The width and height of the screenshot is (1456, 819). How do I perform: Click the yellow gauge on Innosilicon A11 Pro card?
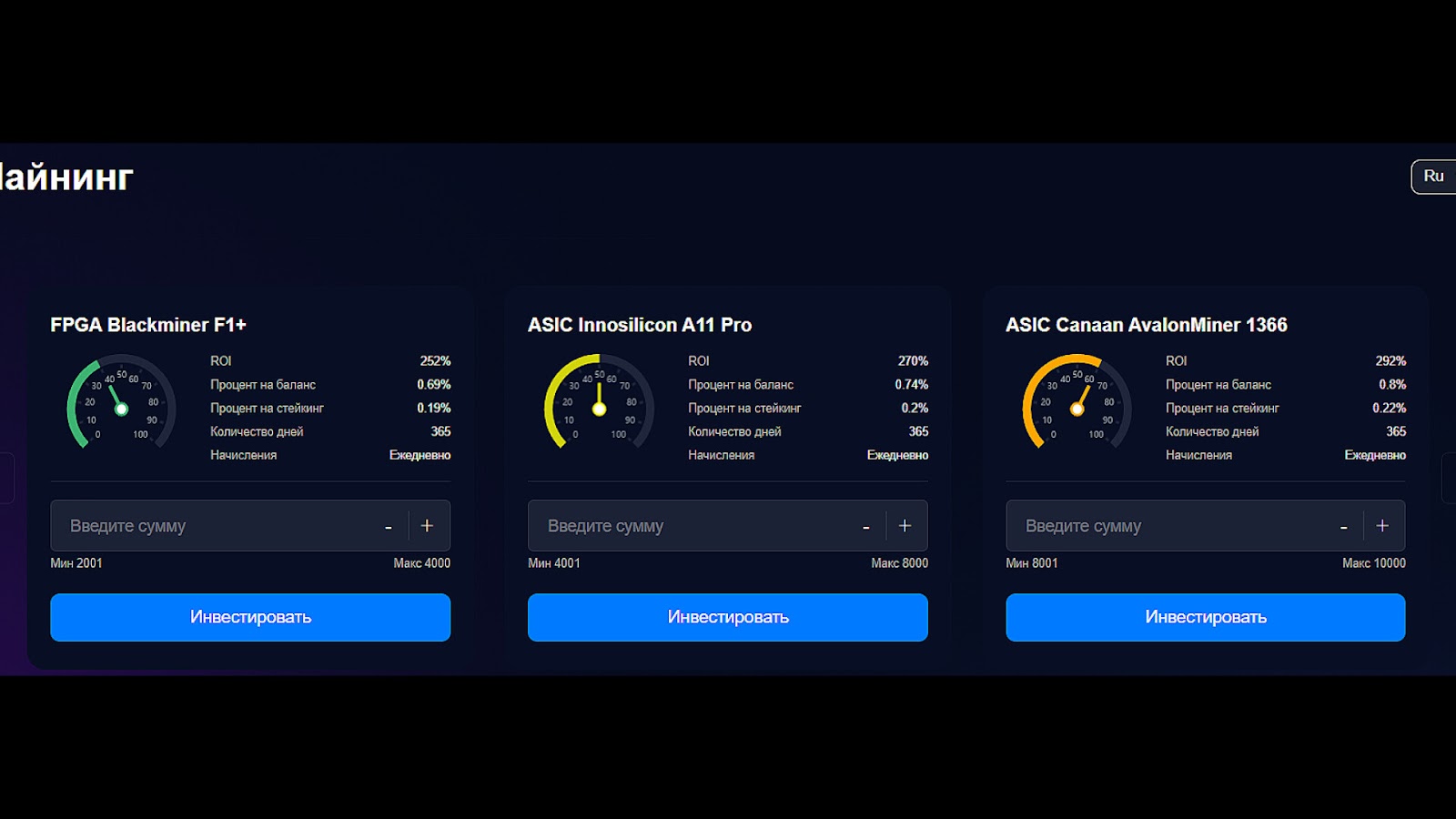(599, 402)
